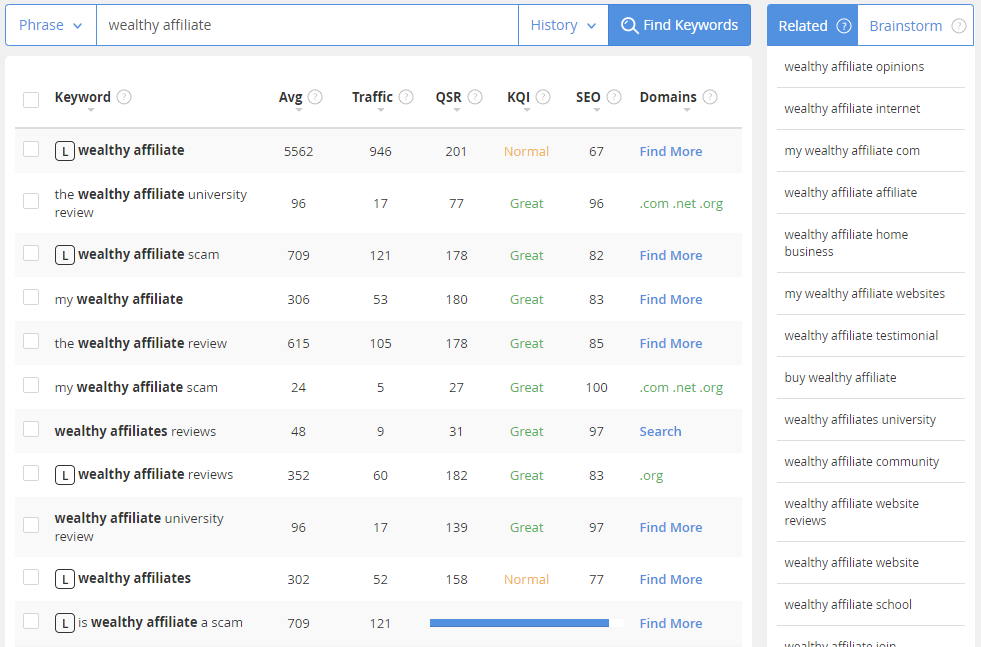Click .com .net .org for my wealthy affiliate scam
Viewport: 981px width, 647px height.
(681, 387)
